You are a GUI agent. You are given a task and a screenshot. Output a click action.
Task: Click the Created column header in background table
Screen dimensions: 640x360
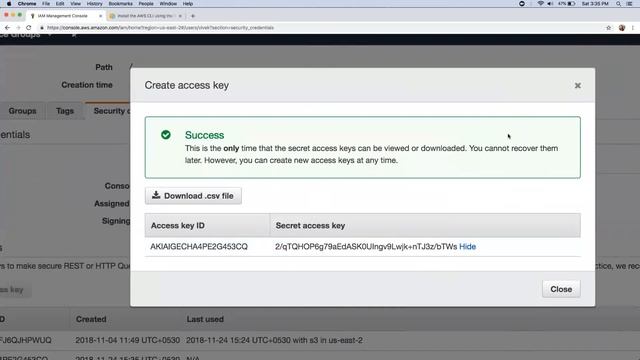(91, 319)
